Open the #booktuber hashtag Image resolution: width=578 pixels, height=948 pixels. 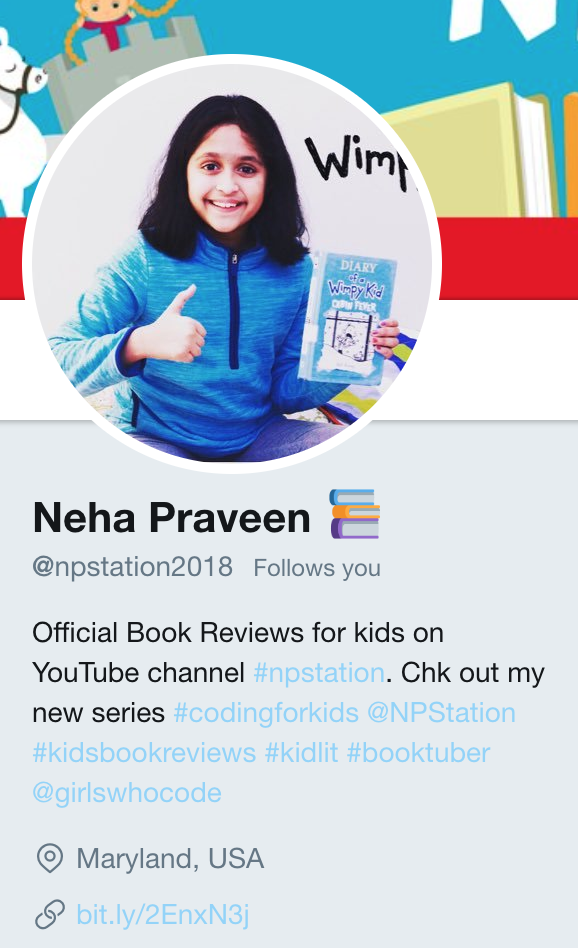tap(418, 753)
